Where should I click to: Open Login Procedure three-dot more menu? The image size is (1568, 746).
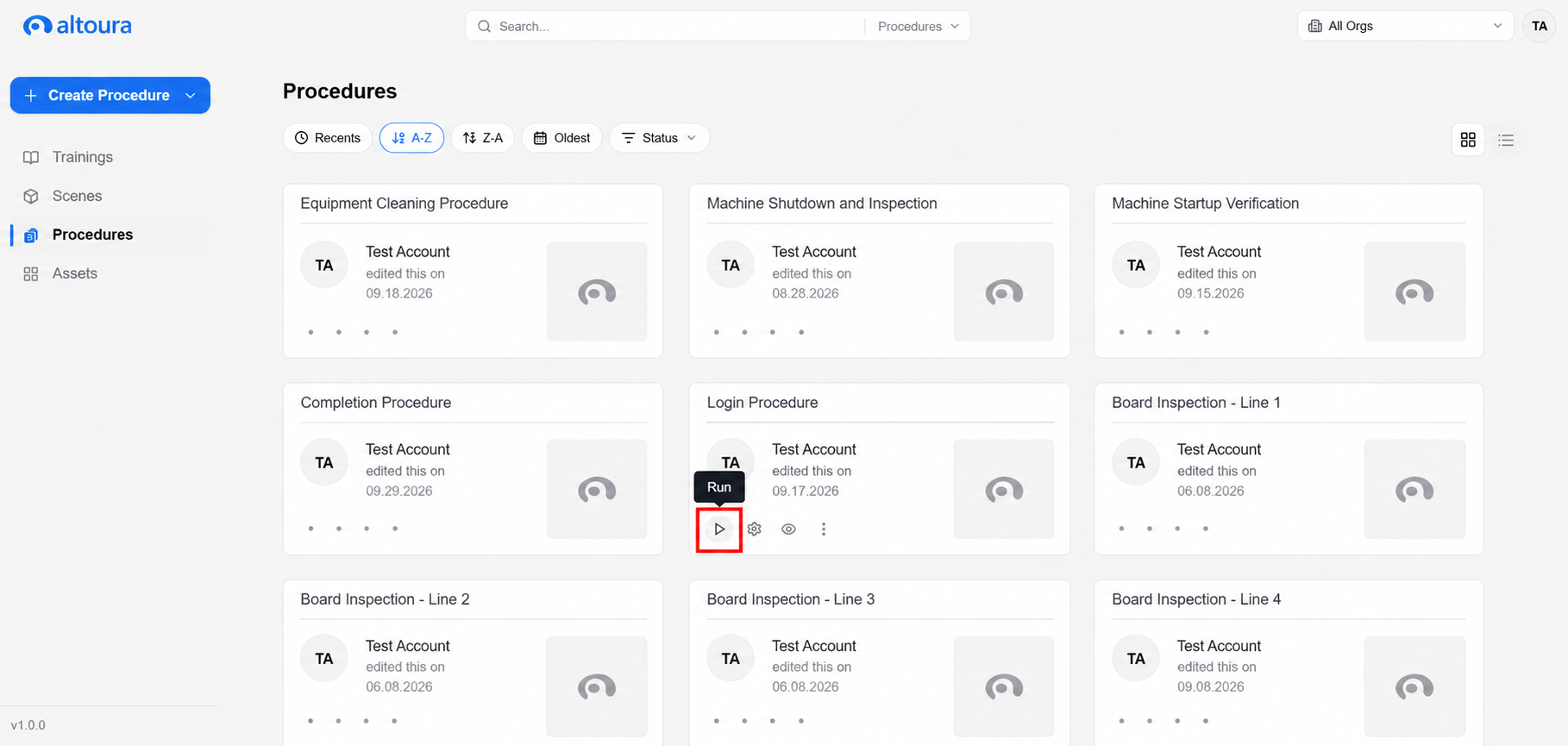coord(824,529)
